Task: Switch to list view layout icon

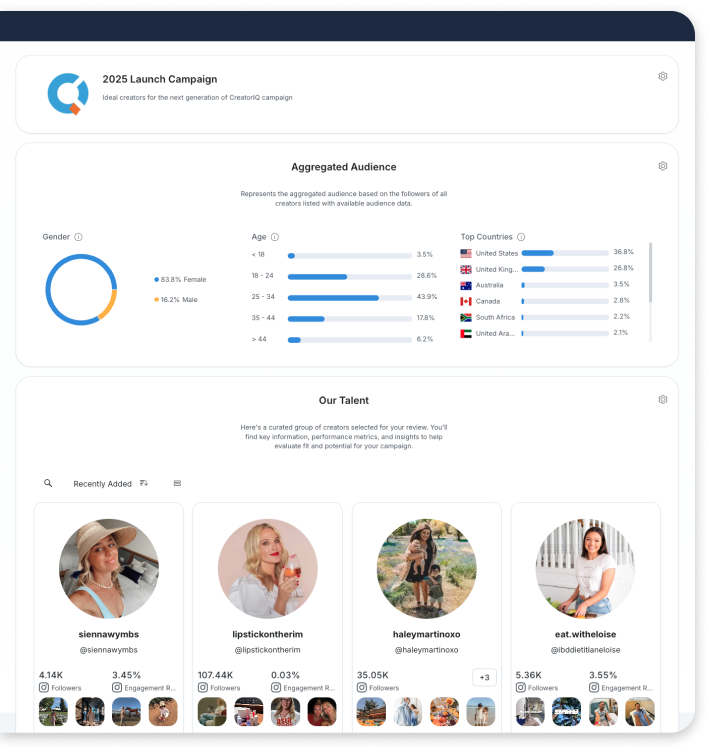Action: [x=177, y=483]
